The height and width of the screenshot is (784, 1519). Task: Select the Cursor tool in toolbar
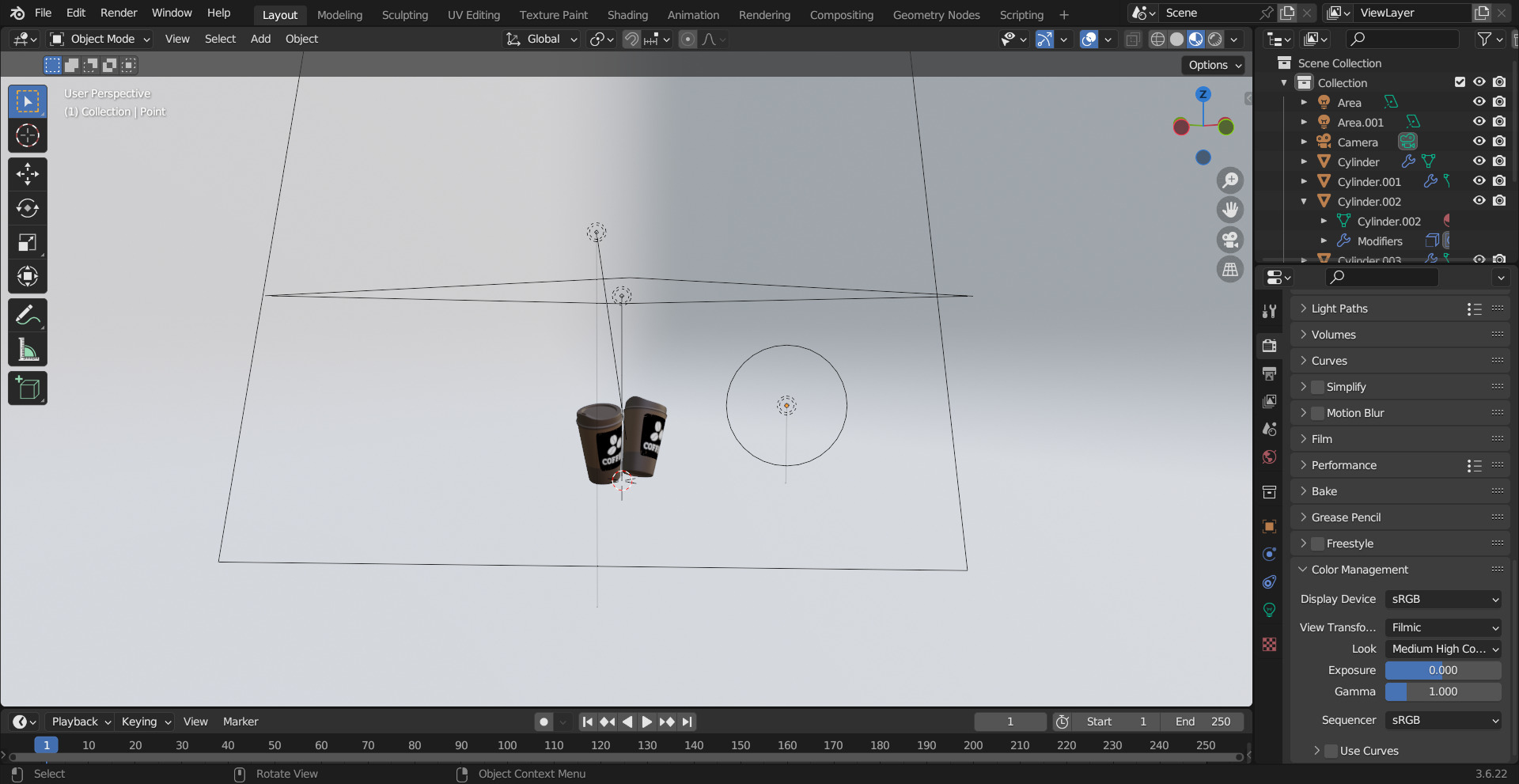point(28,135)
